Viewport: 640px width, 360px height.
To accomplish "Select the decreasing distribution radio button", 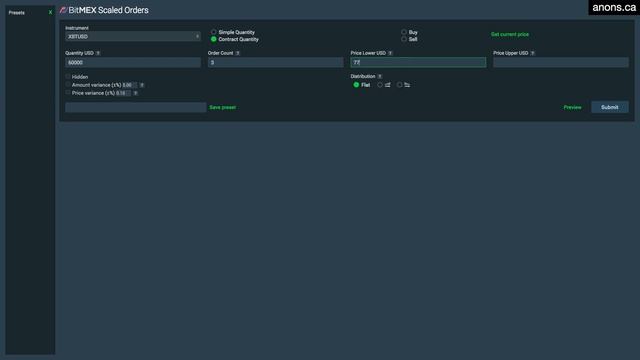I will (x=399, y=85).
